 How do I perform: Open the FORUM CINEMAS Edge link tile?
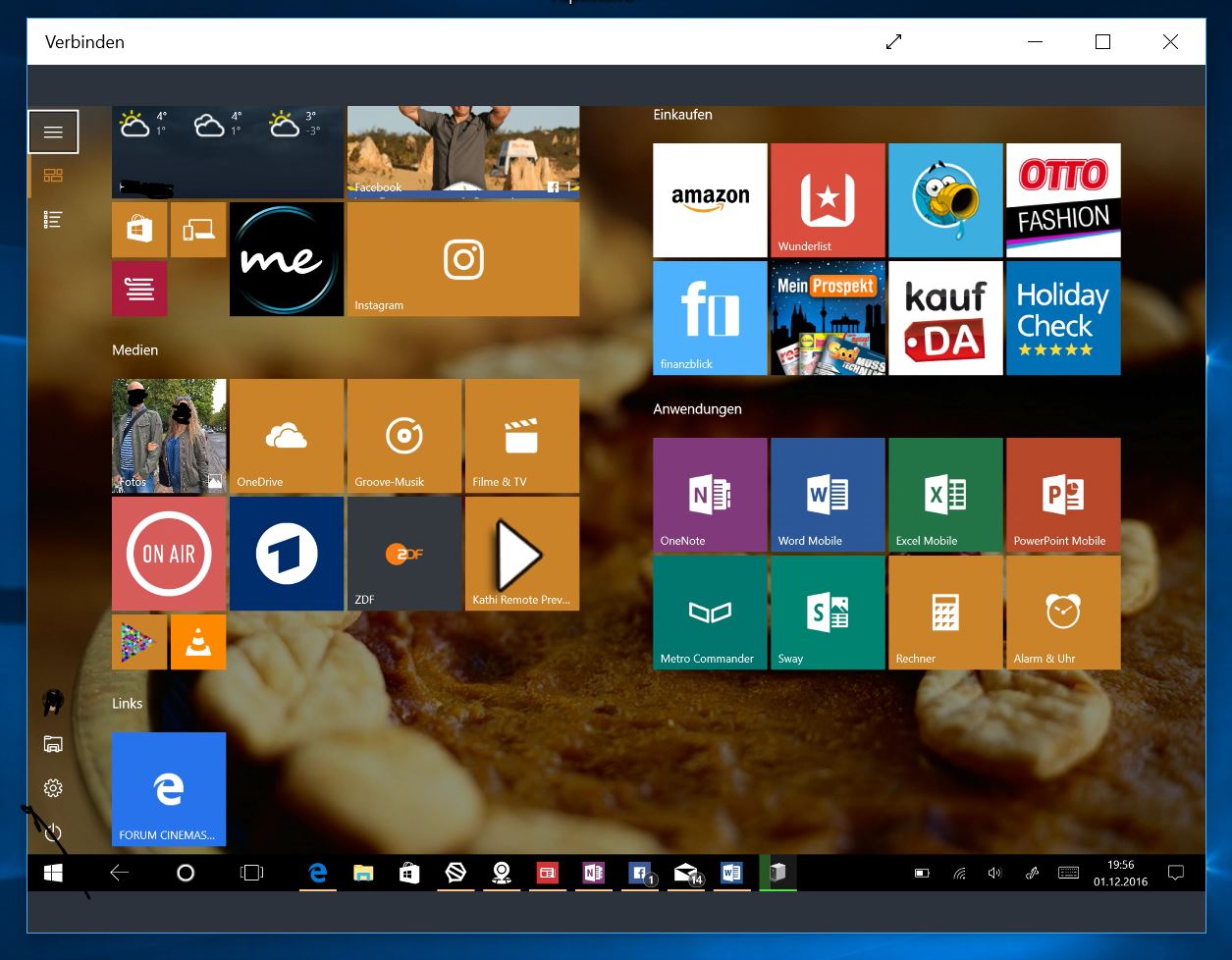169,789
